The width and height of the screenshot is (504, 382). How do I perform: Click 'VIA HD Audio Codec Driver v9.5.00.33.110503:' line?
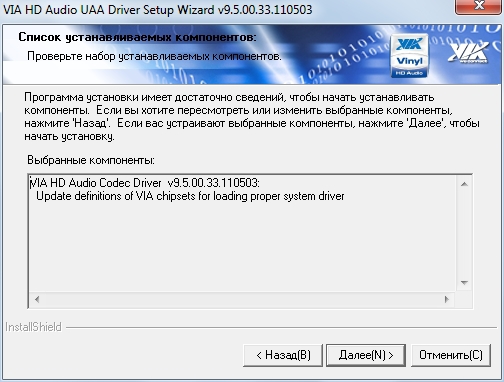[x=144, y=183]
